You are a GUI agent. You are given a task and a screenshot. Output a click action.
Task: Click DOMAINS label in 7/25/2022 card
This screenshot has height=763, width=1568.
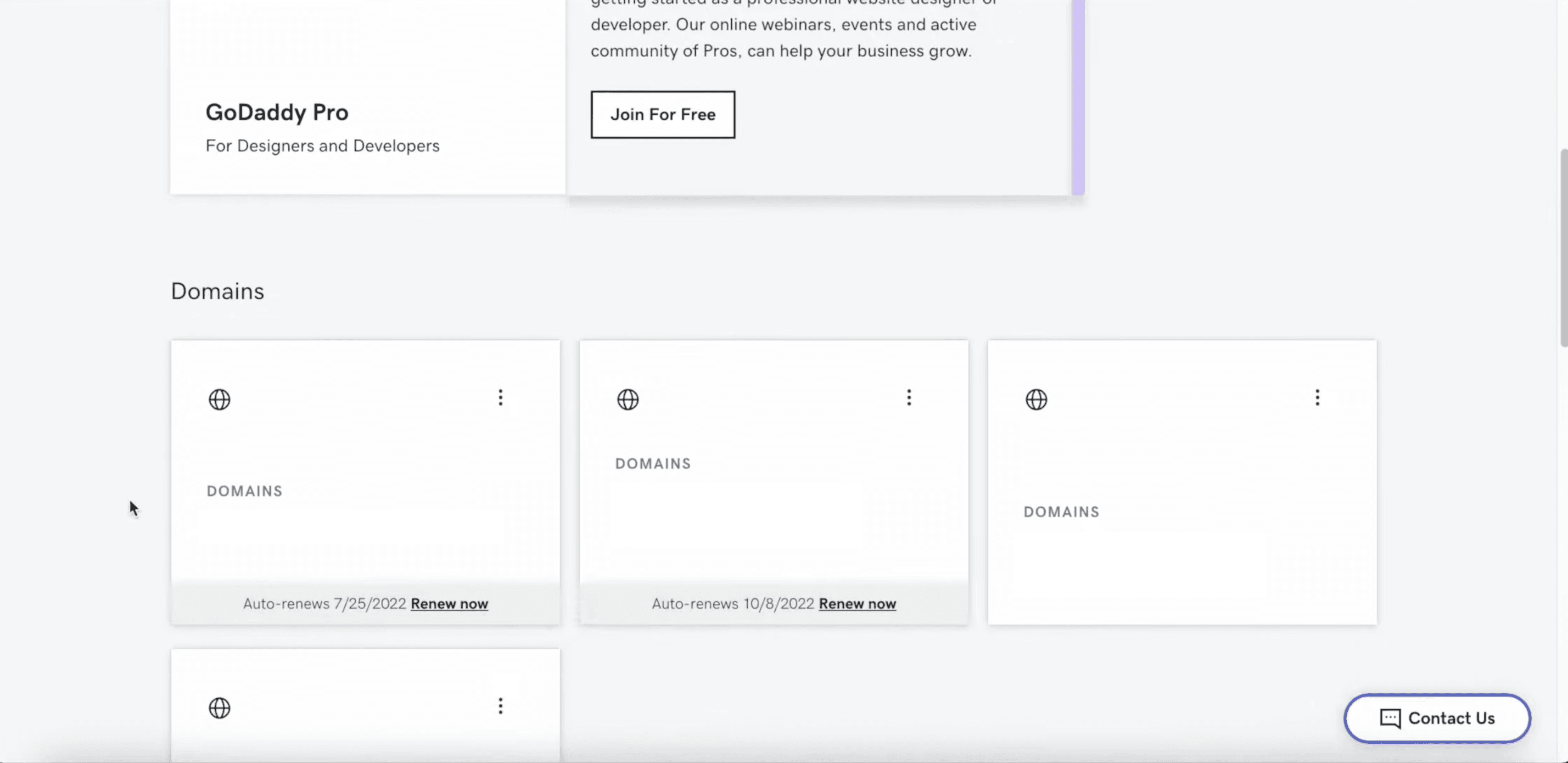coord(245,491)
